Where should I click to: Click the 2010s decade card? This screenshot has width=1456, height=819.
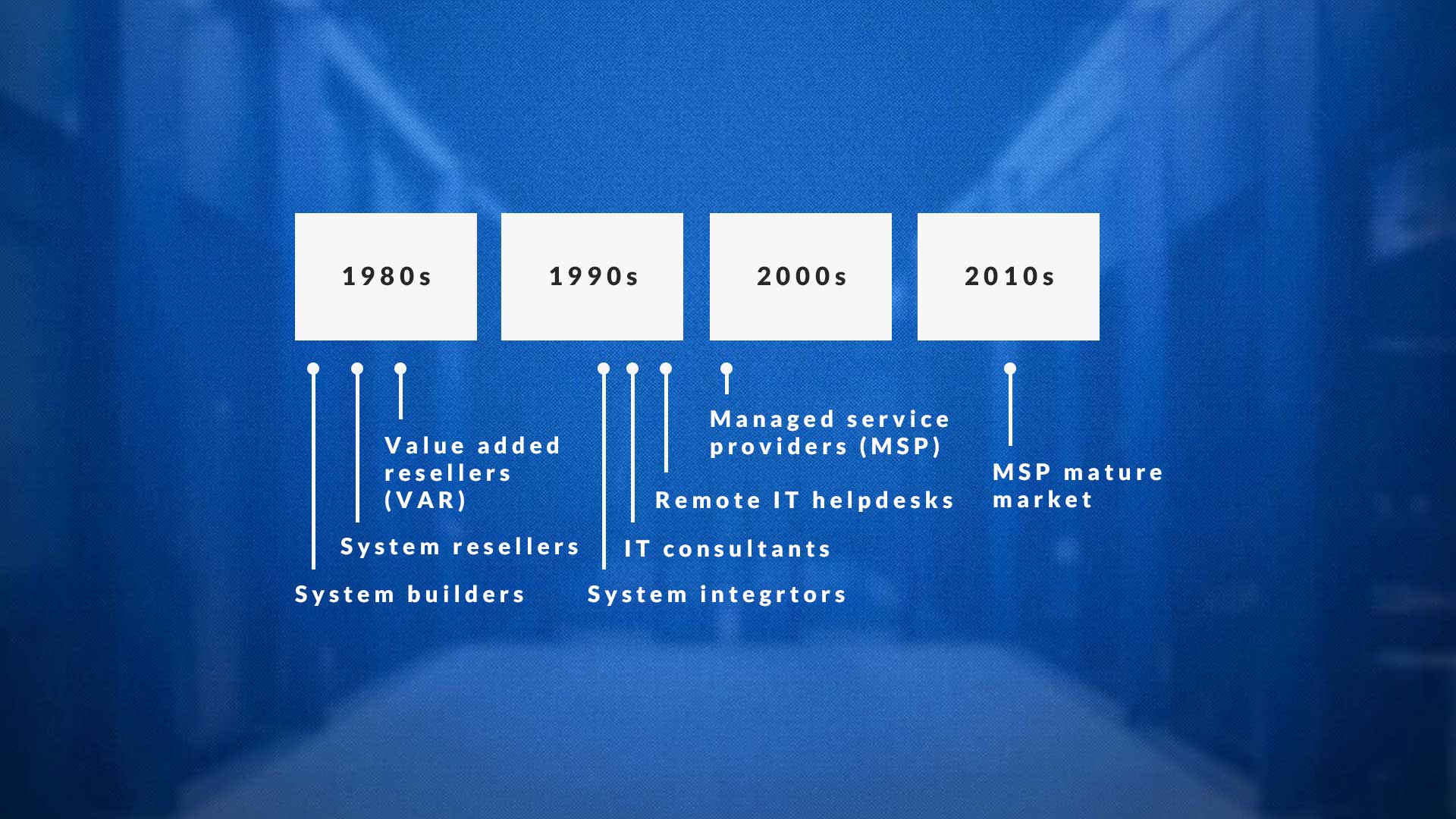click(x=1009, y=276)
